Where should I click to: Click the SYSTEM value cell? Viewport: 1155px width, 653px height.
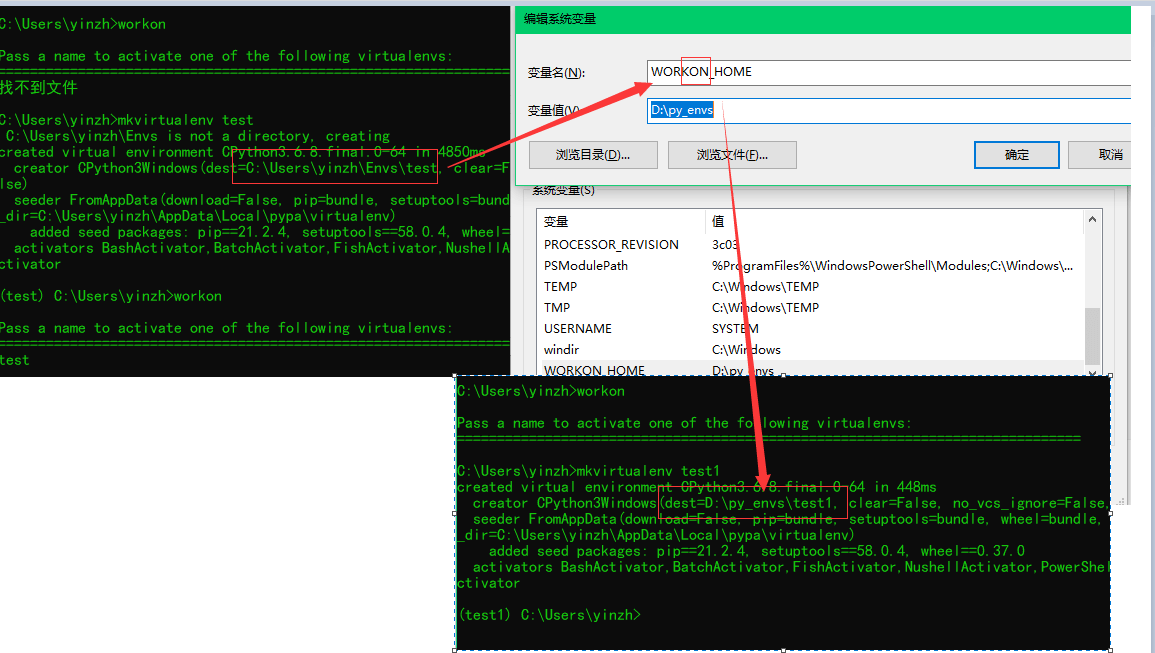pyautogui.click(x=735, y=329)
